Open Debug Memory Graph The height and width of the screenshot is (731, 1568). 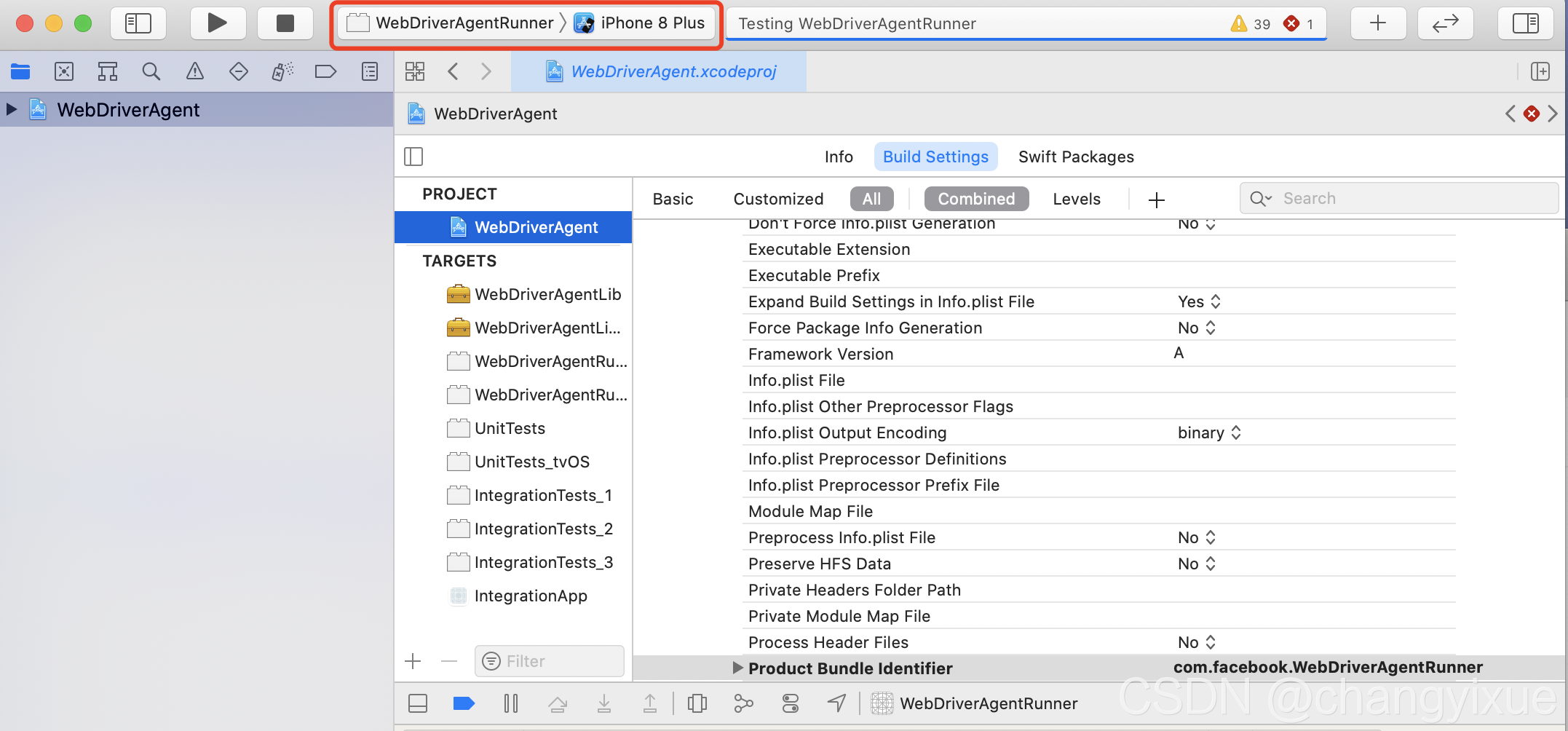(x=743, y=703)
